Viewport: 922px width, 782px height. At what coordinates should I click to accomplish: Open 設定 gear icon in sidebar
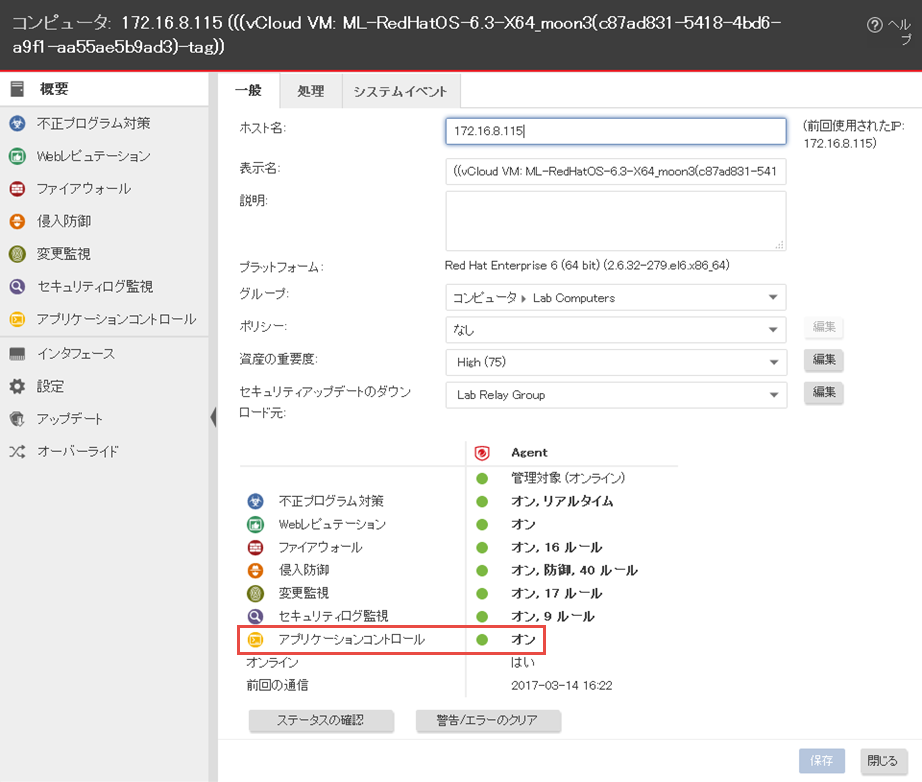click(16, 386)
